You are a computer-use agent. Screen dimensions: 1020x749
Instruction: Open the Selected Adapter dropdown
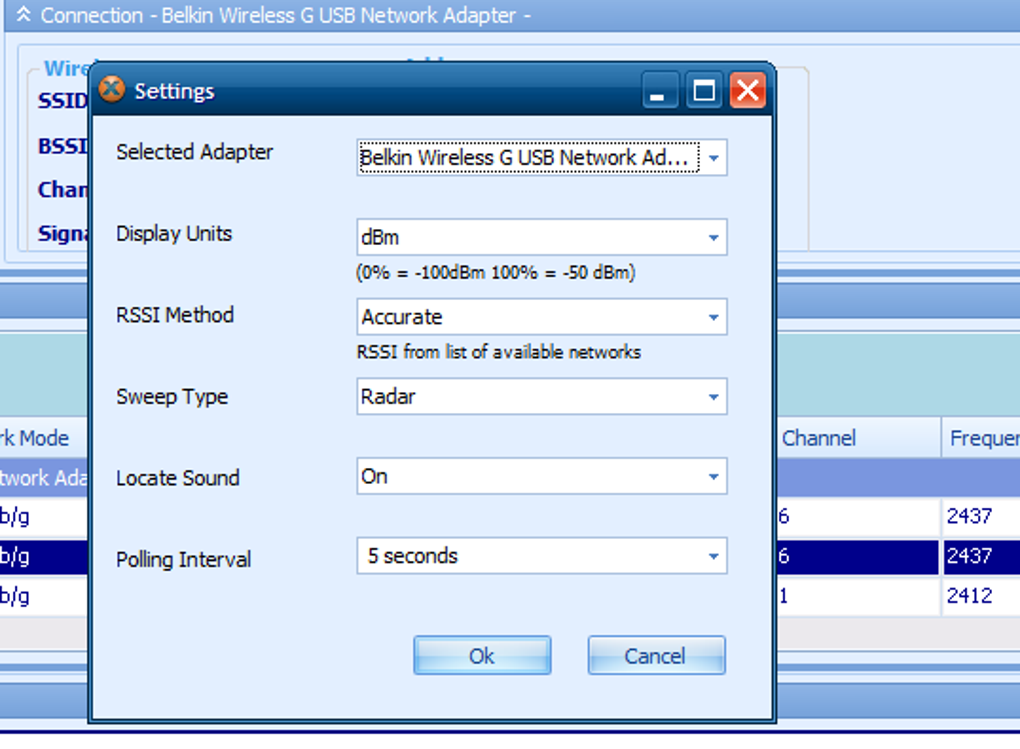[x=541, y=157]
